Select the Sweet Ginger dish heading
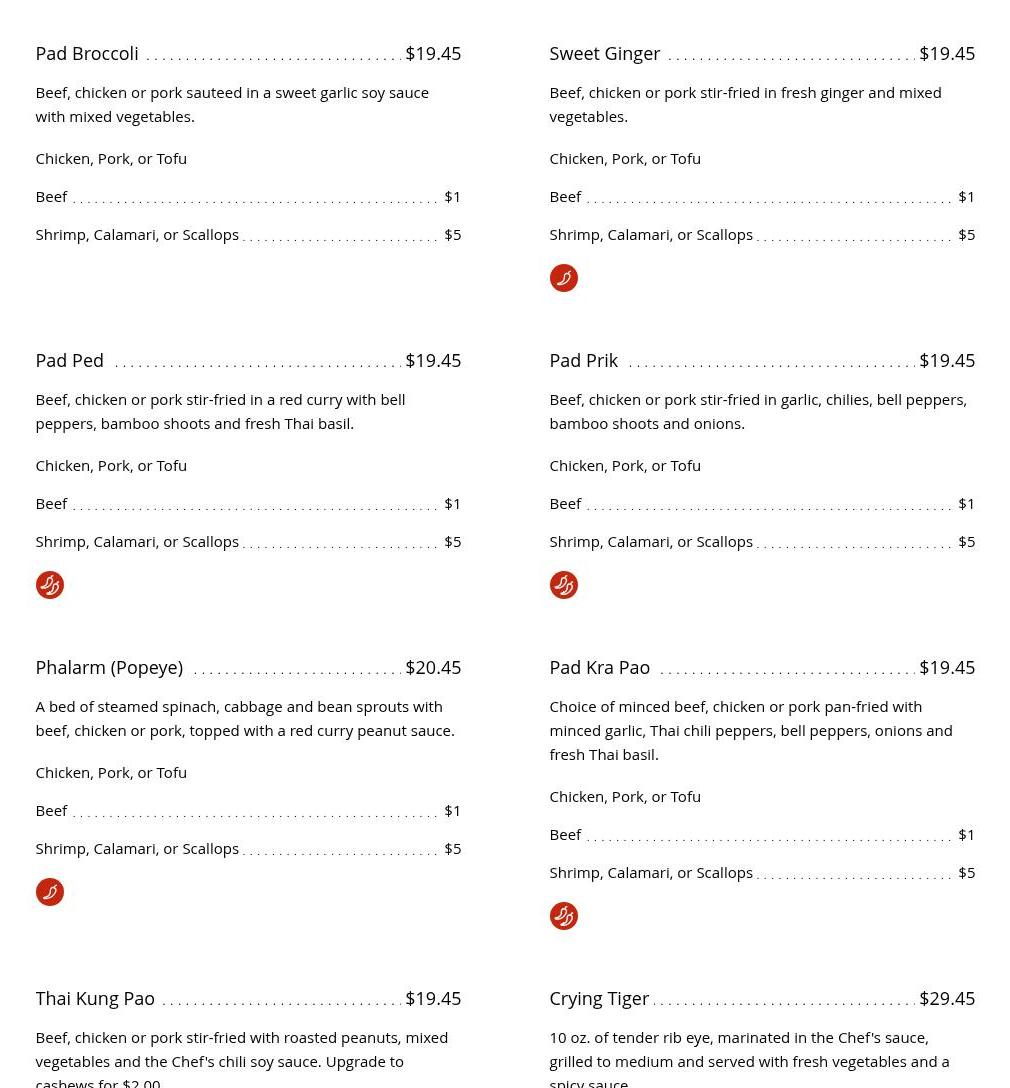This screenshot has width=1010, height=1088. pos(604,54)
